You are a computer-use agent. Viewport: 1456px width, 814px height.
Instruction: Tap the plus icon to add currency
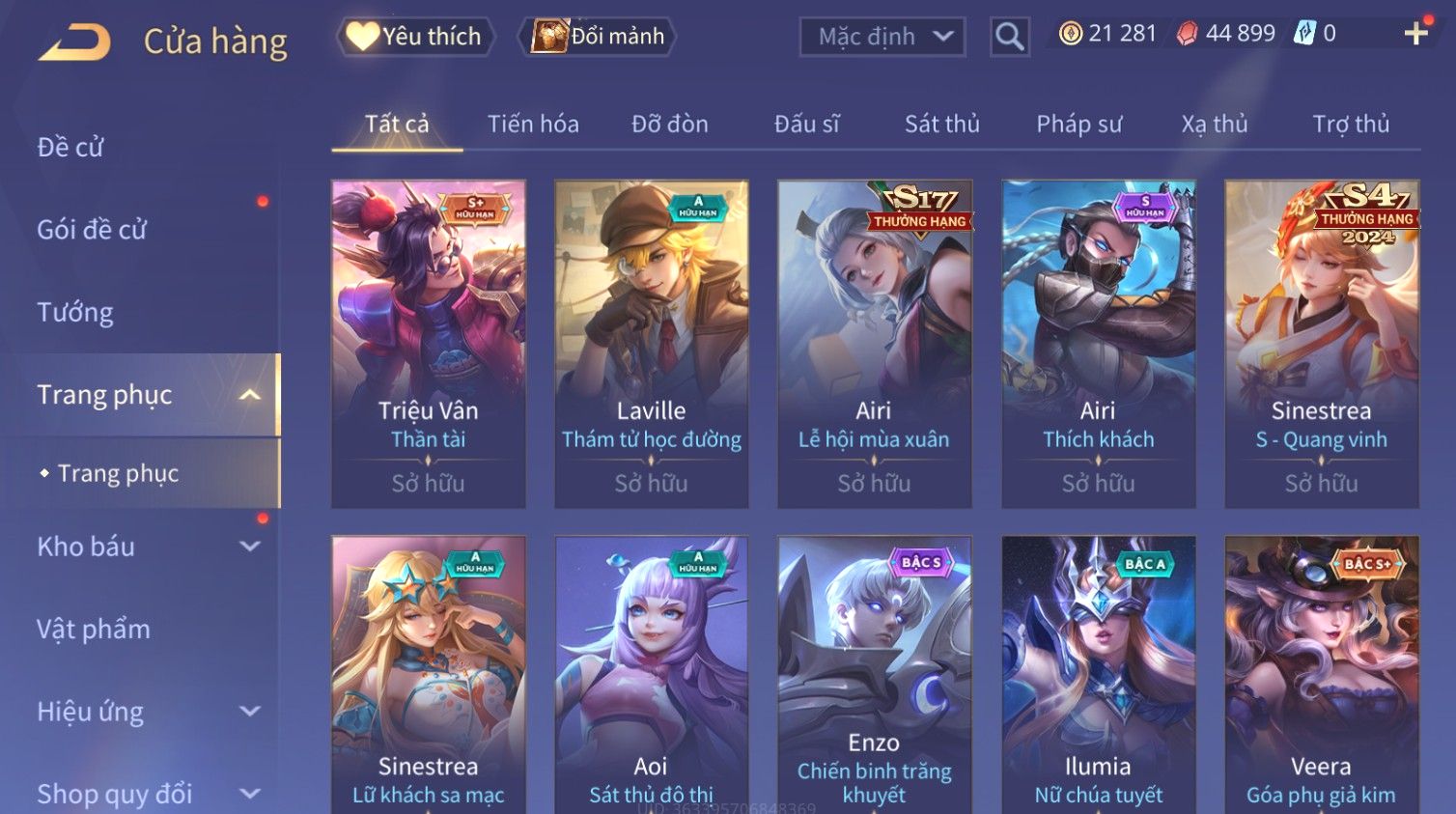pos(1416,34)
